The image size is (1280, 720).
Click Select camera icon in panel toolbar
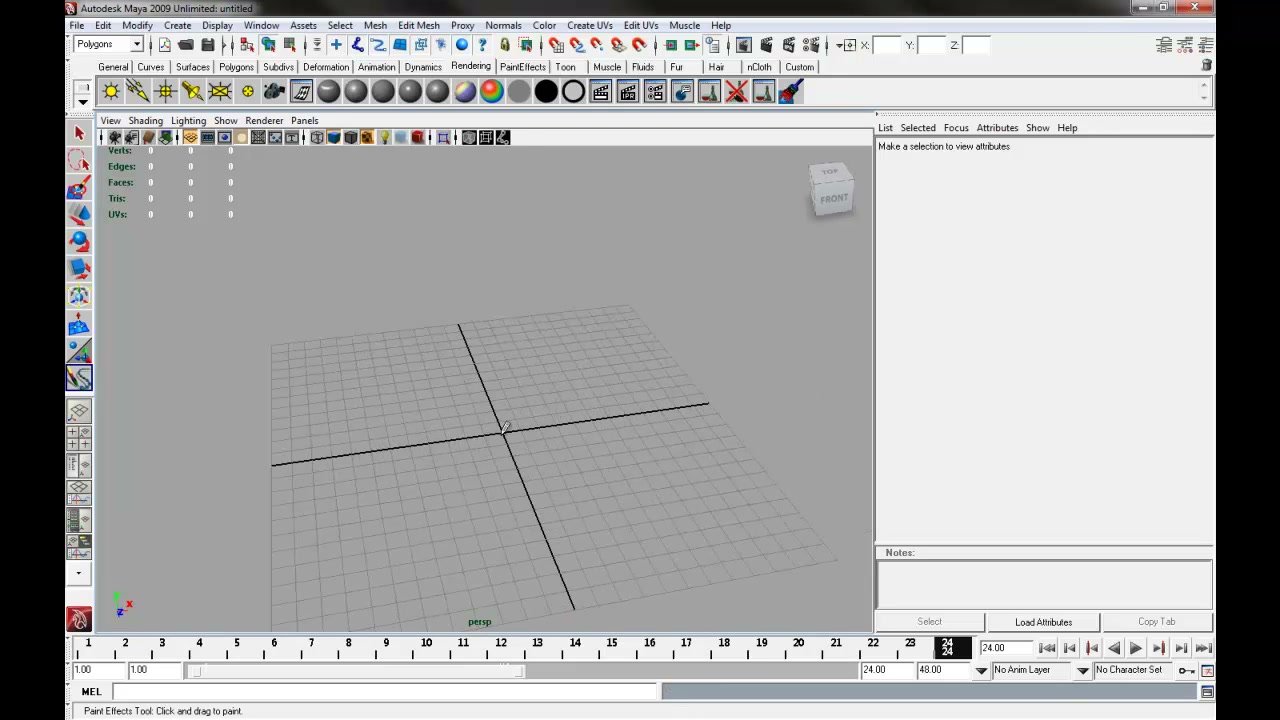[115, 137]
